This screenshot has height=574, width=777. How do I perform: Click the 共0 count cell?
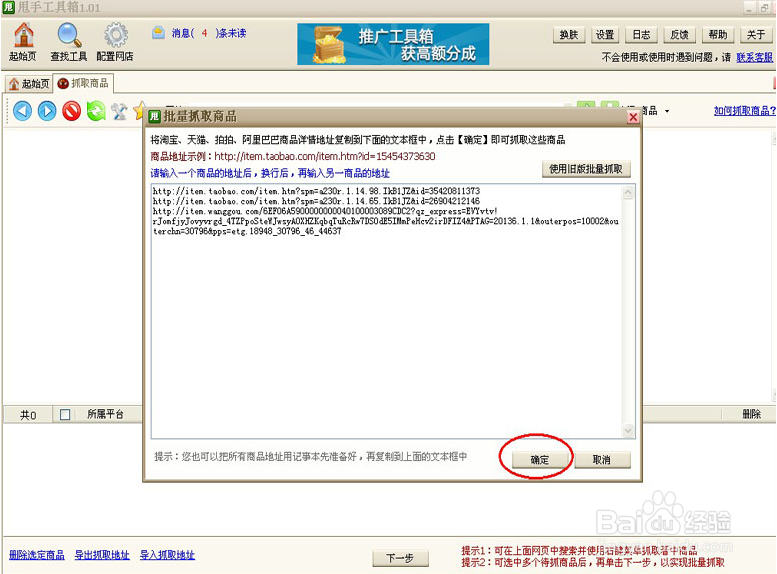(x=28, y=414)
